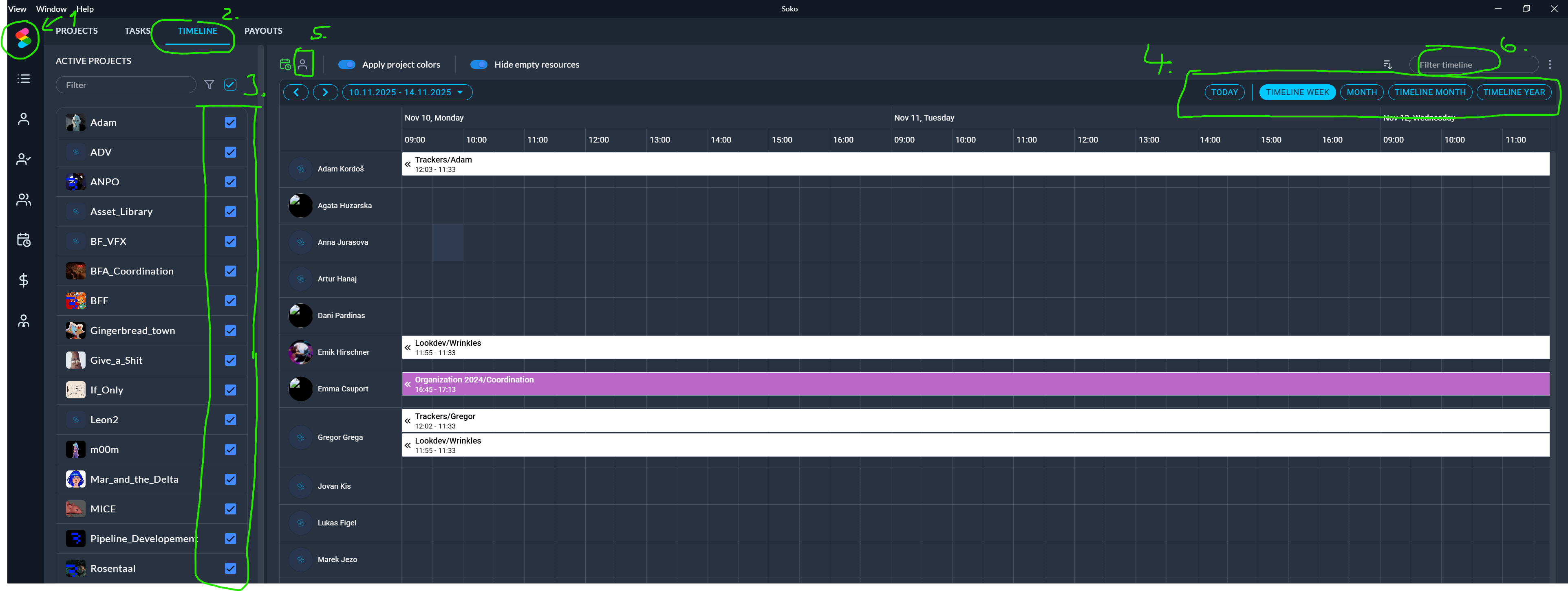Open the list view sidebar icon
This screenshot has height=591, width=1568.
(x=23, y=79)
